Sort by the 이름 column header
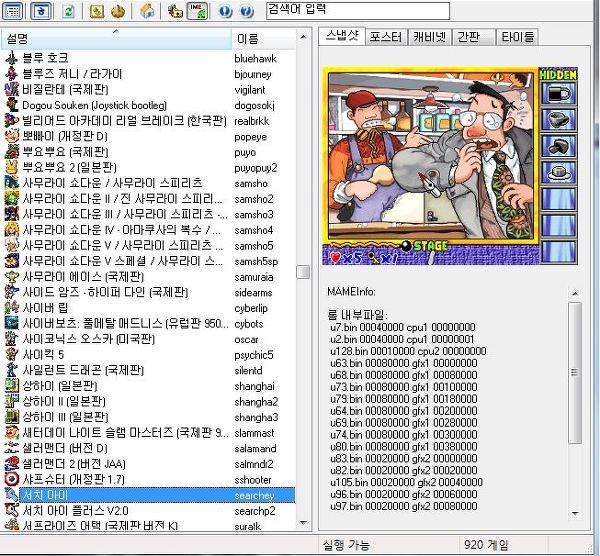The image size is (600, 556). coord(263,39)
